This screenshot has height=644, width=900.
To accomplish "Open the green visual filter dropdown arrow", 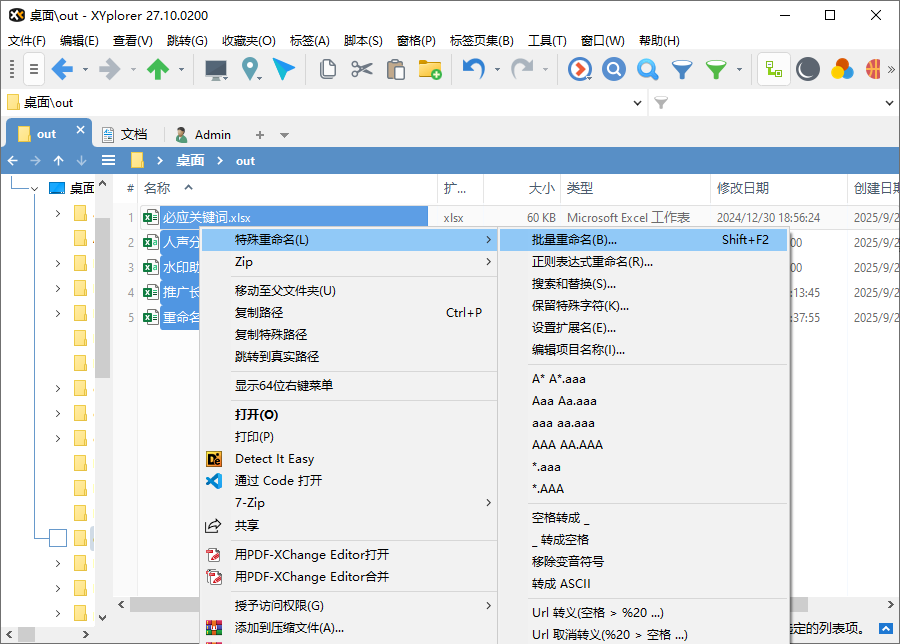I will pyautogui.click(x=738, y=71).
